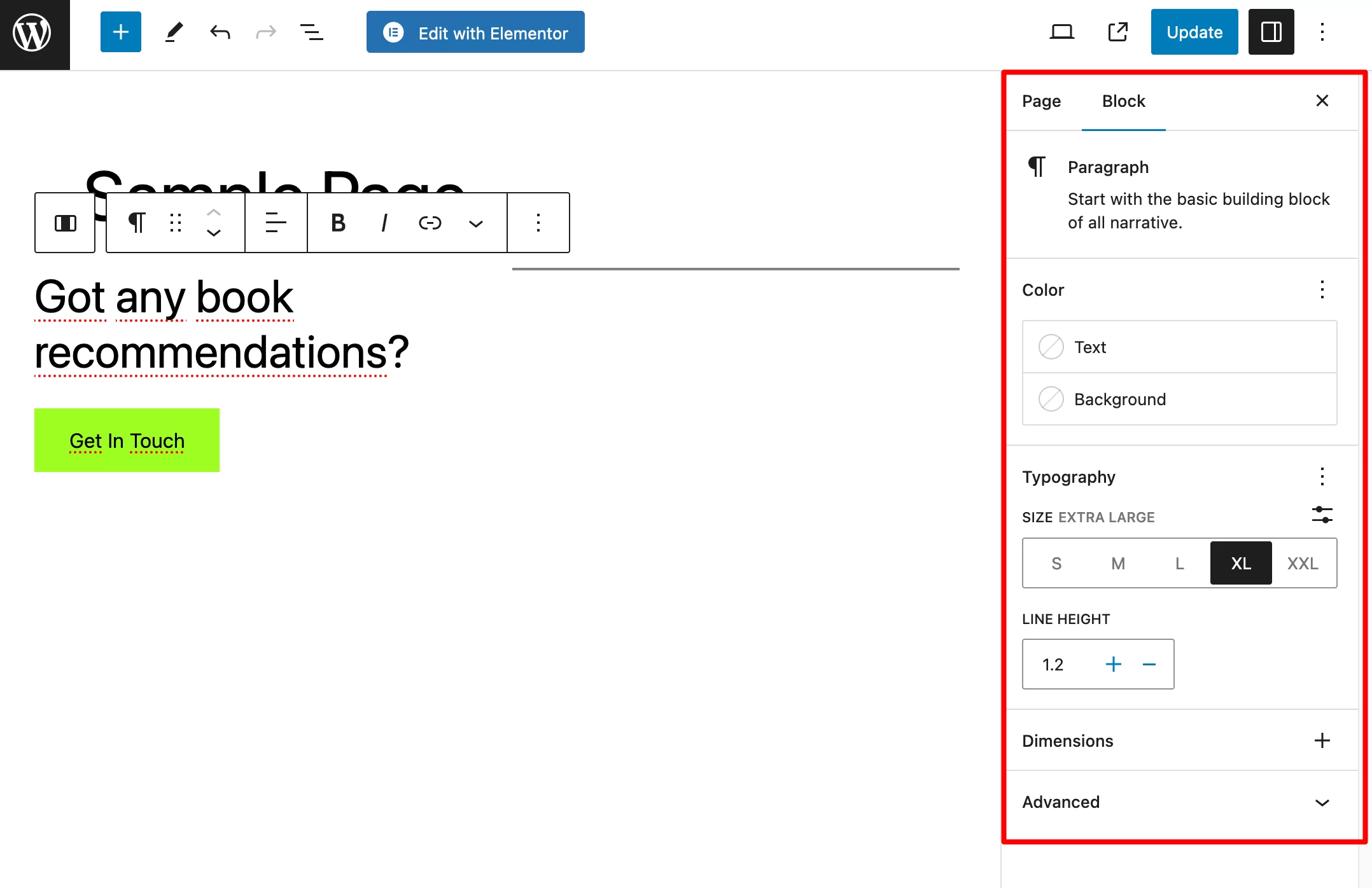Increment line height value using plus stepper
This screenshot has width=1372, height=888.
pos(1113,664)
